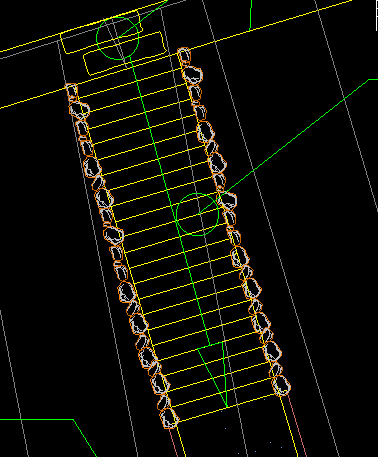This screenshot has width=378, height=457.
Task: Select the bottommost boulder of the left rock row
Action: (x=169, y=418)
